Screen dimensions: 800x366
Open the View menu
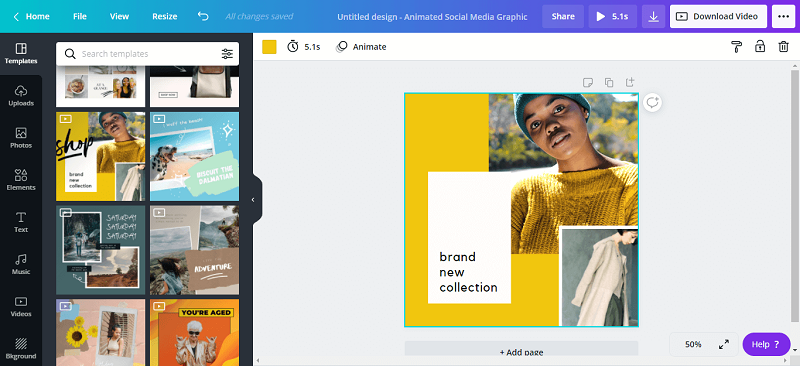coord(119,16)
